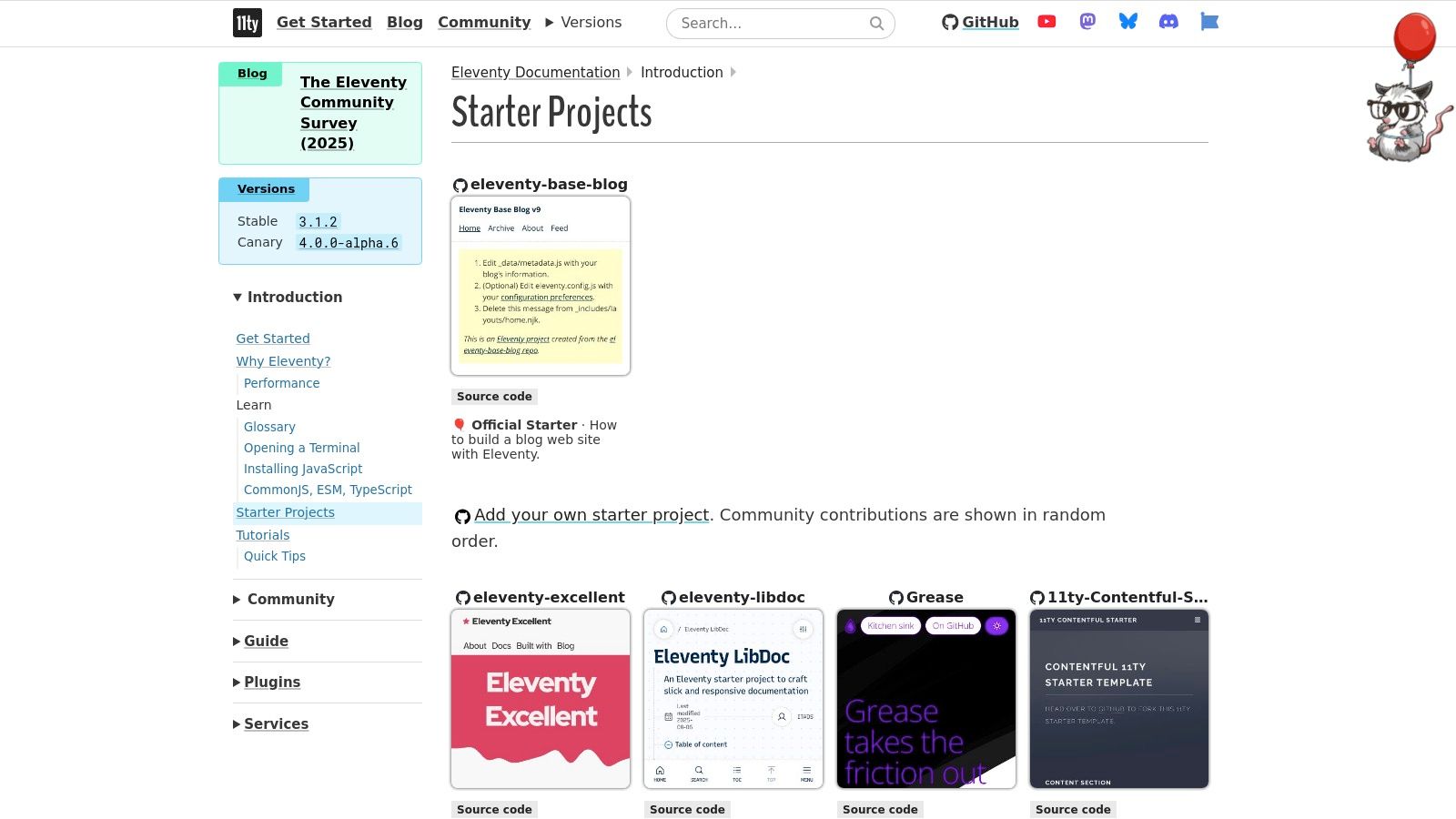Open Community in the top navigation
This screenshot has width=1456, height=819.
(x=484, y=22)
